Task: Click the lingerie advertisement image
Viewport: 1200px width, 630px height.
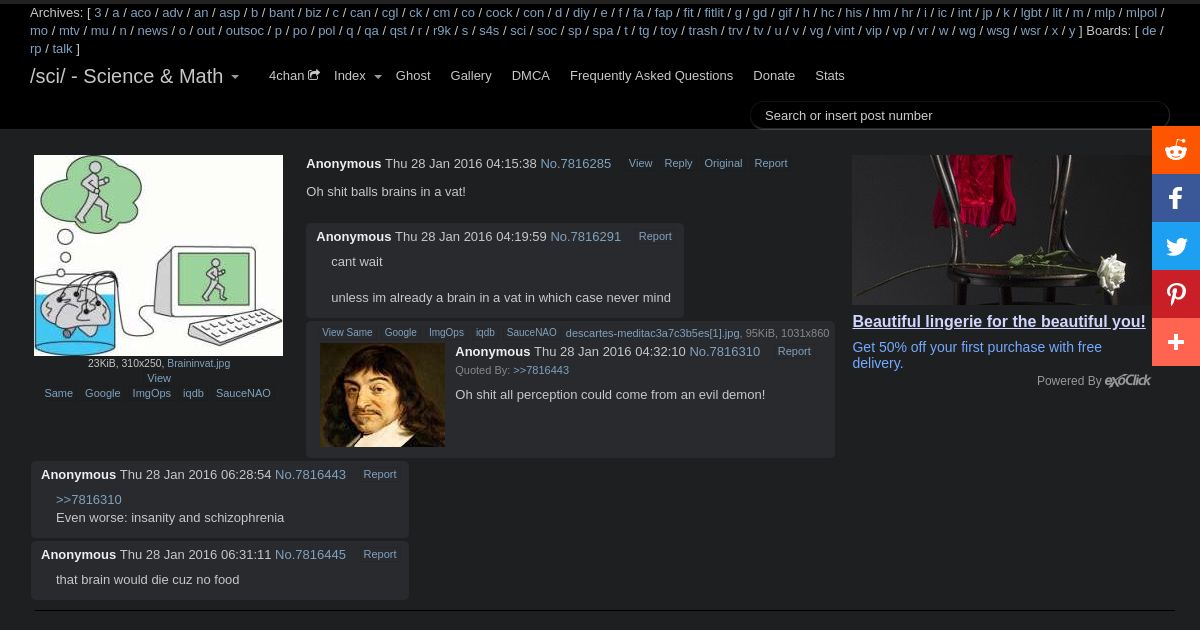Action: point(1001,230)
